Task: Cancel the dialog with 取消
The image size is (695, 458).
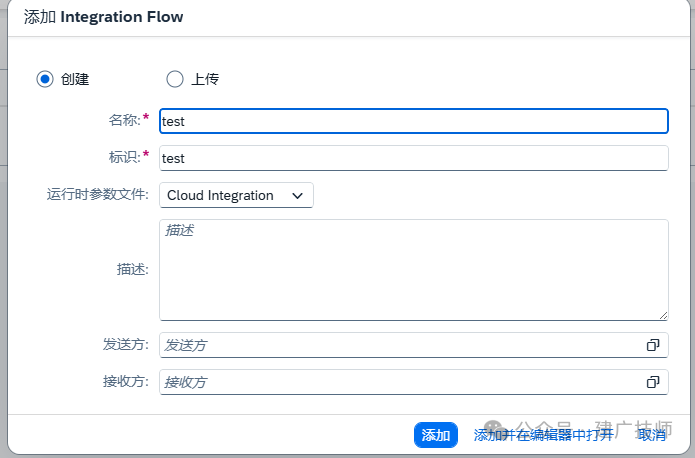Action: pos(652,435)
